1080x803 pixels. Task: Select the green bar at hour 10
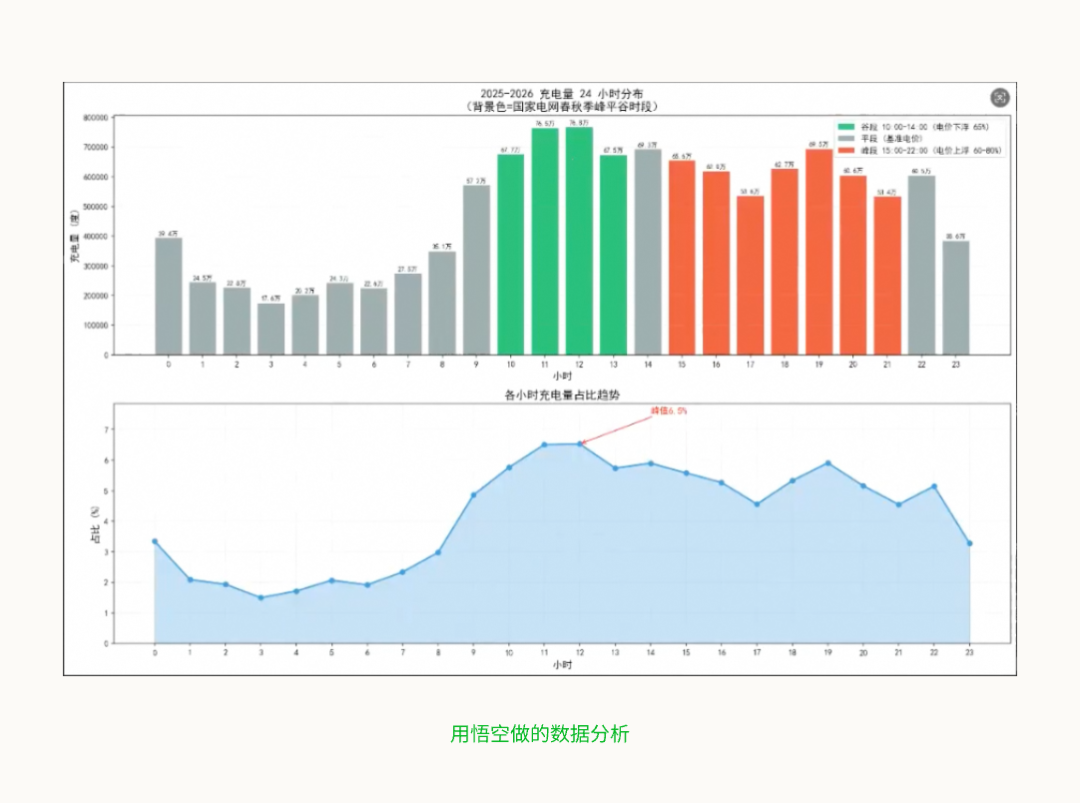click(510, 254)
